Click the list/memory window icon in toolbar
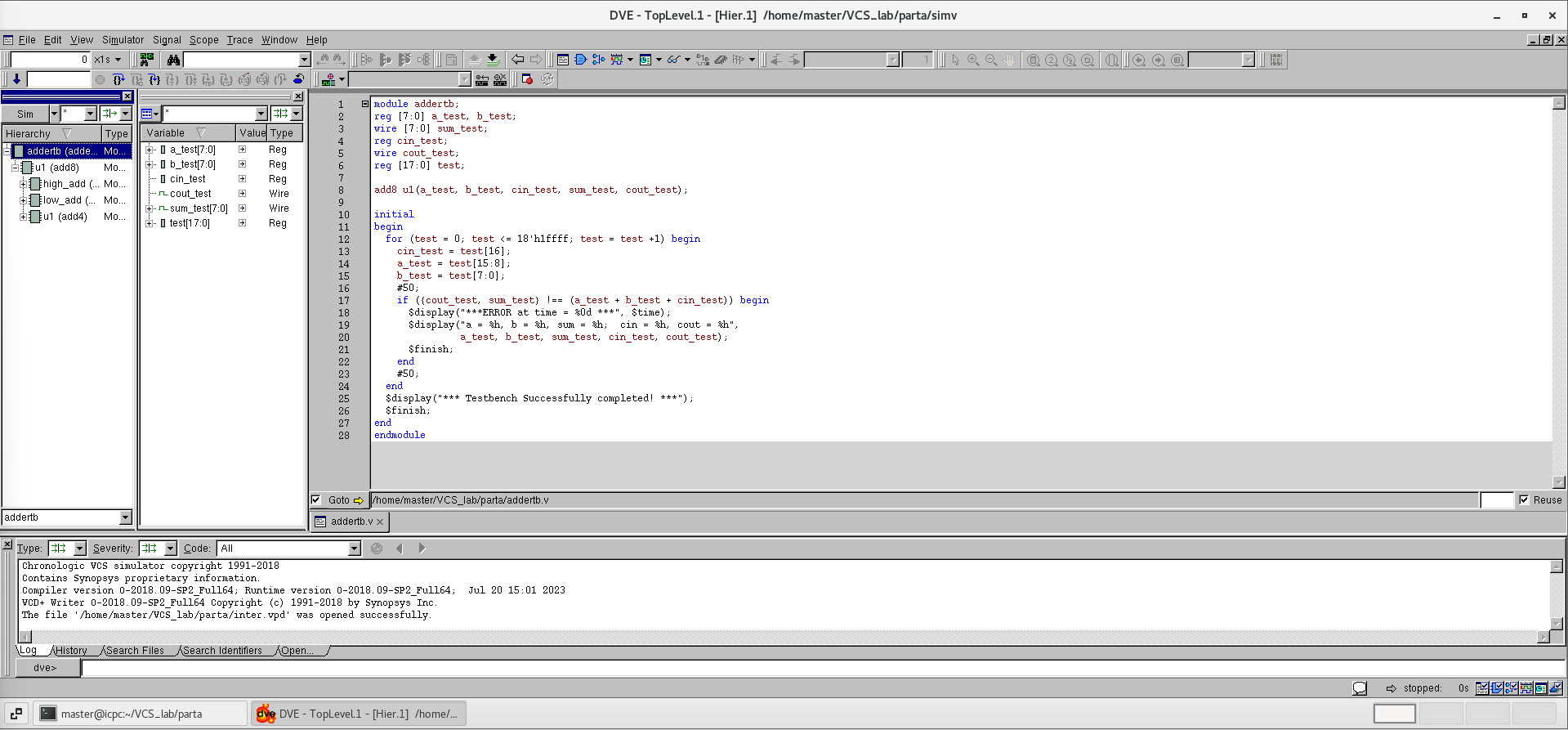Viewport: 1568px width, 730px height. click(x=646, y=60)
